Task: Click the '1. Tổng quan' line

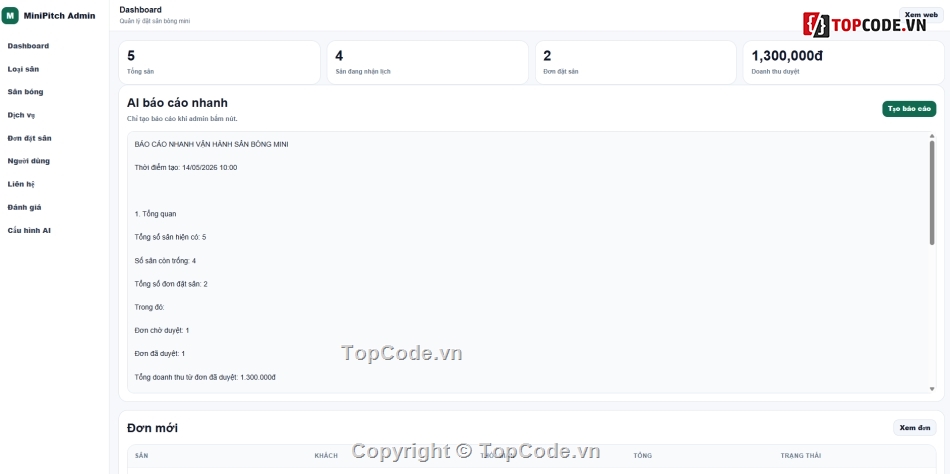Action: point(156,214)
